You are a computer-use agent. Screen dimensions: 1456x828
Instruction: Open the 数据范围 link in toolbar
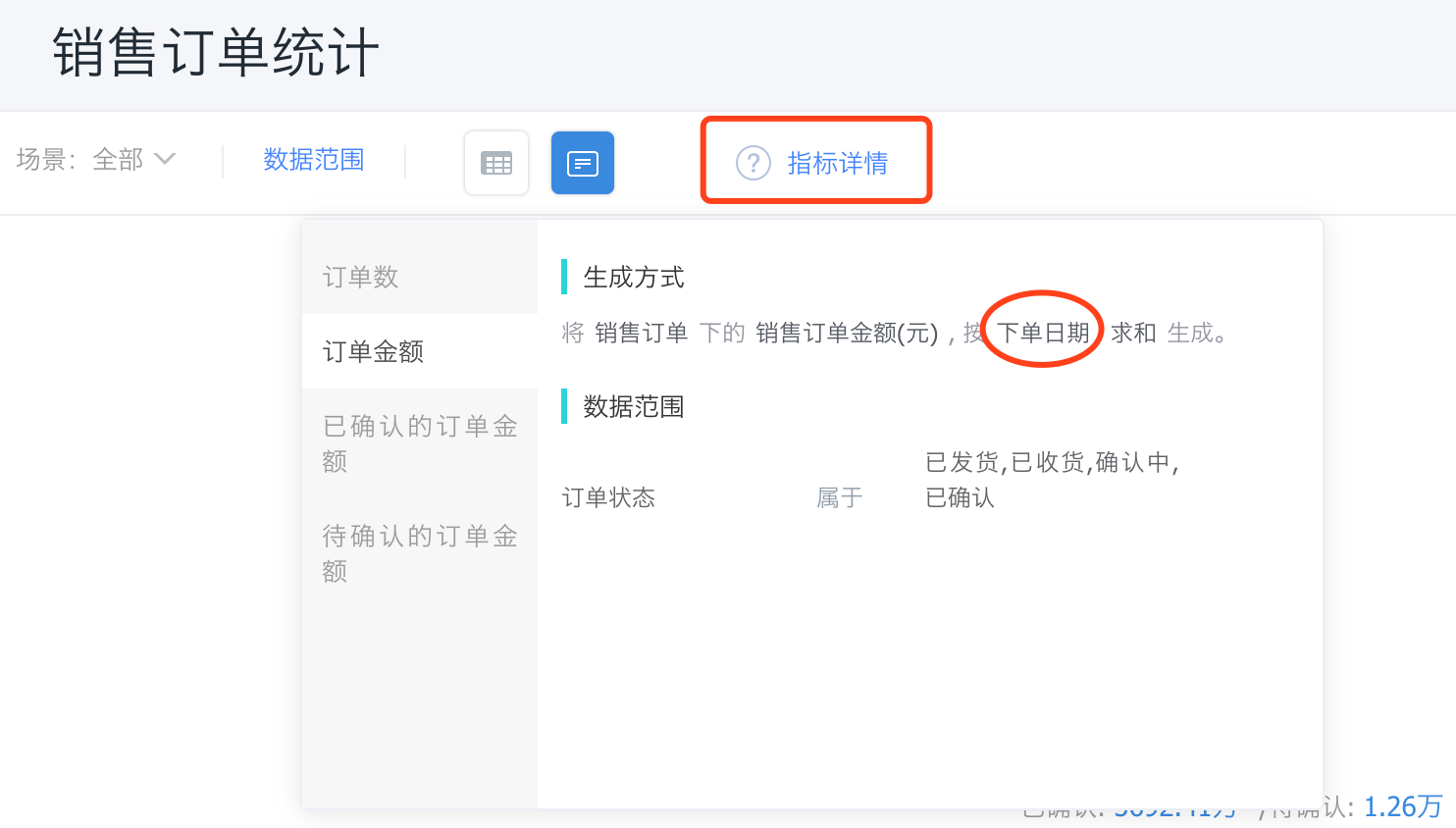[314, 160]
